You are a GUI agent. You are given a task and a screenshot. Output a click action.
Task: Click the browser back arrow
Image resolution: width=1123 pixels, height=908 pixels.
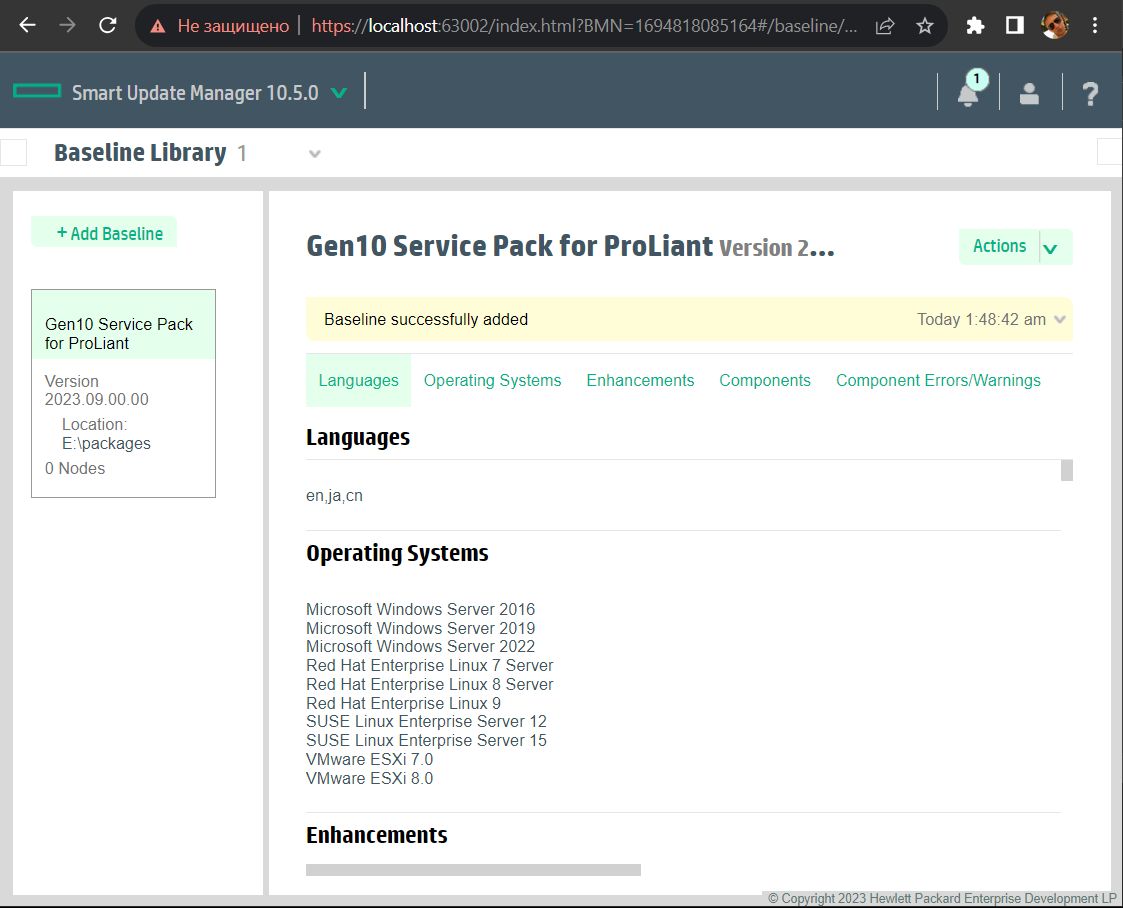click(x=28, y=26)
